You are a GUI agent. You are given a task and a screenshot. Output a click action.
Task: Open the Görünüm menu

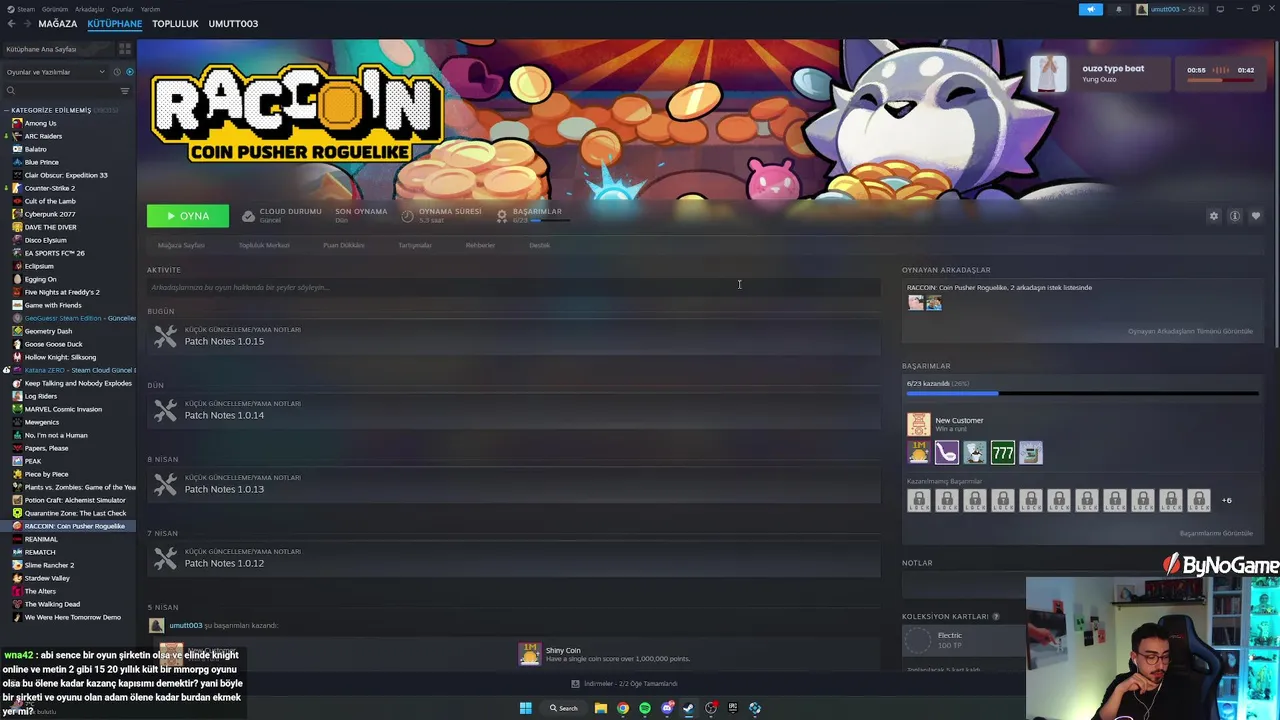(x=55, y=9)
